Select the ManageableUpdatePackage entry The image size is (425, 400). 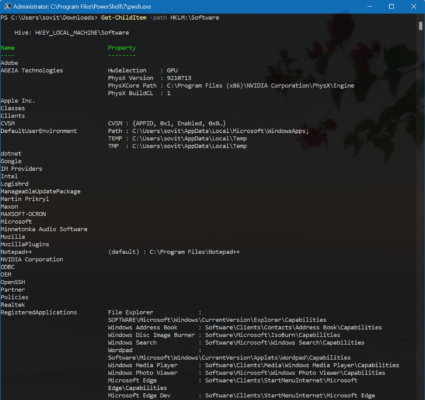tap(40, 191)
